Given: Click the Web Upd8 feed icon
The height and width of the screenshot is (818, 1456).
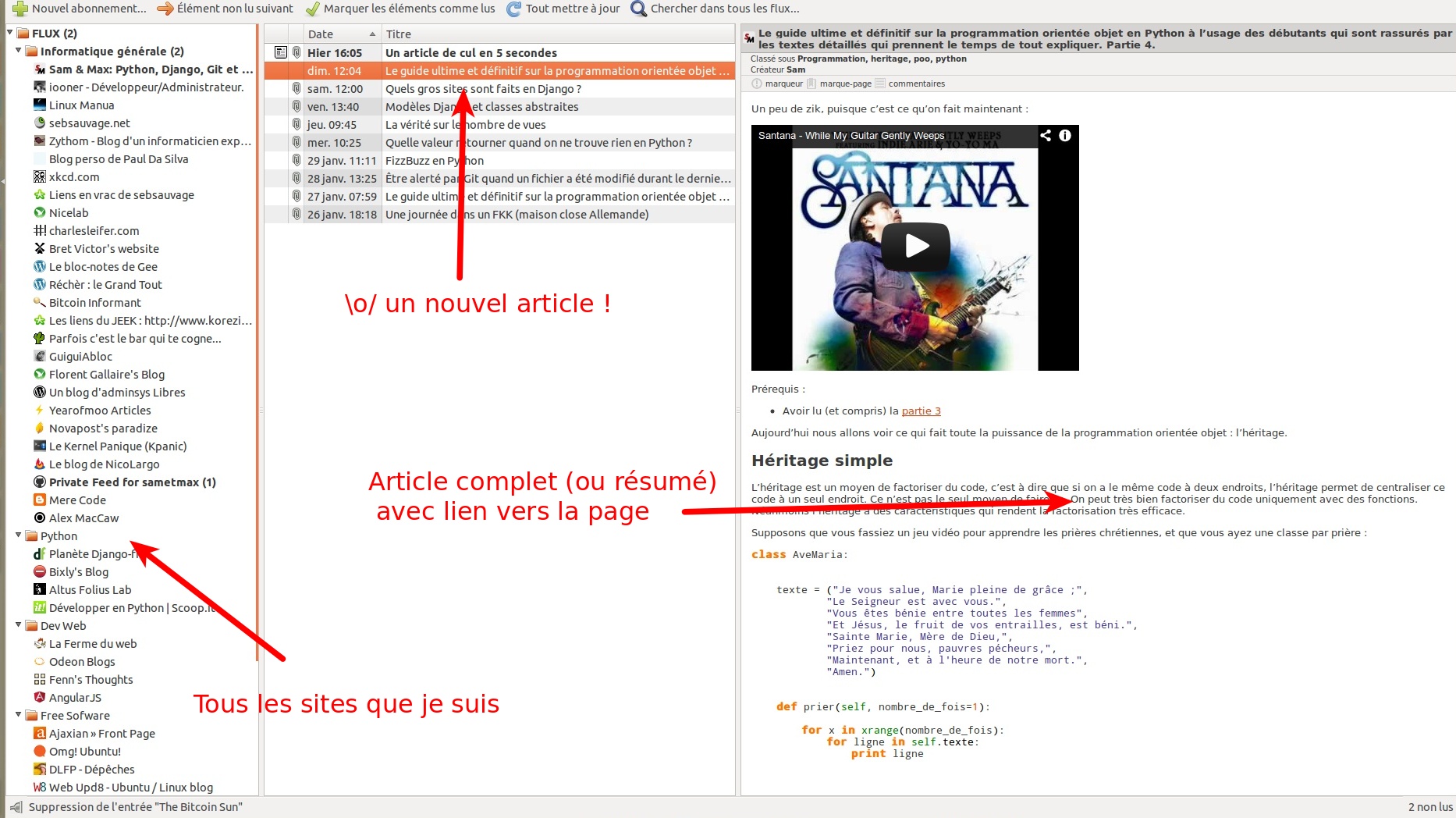Looking at the screenshot, I should pyautogui.click(x=40, y=788).
